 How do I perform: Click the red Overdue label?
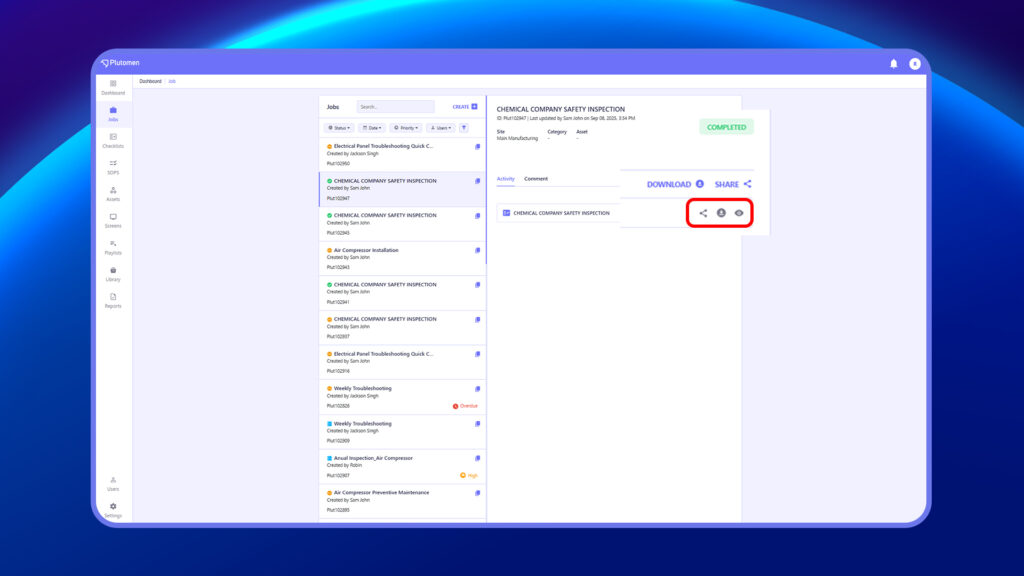(465, 406)
